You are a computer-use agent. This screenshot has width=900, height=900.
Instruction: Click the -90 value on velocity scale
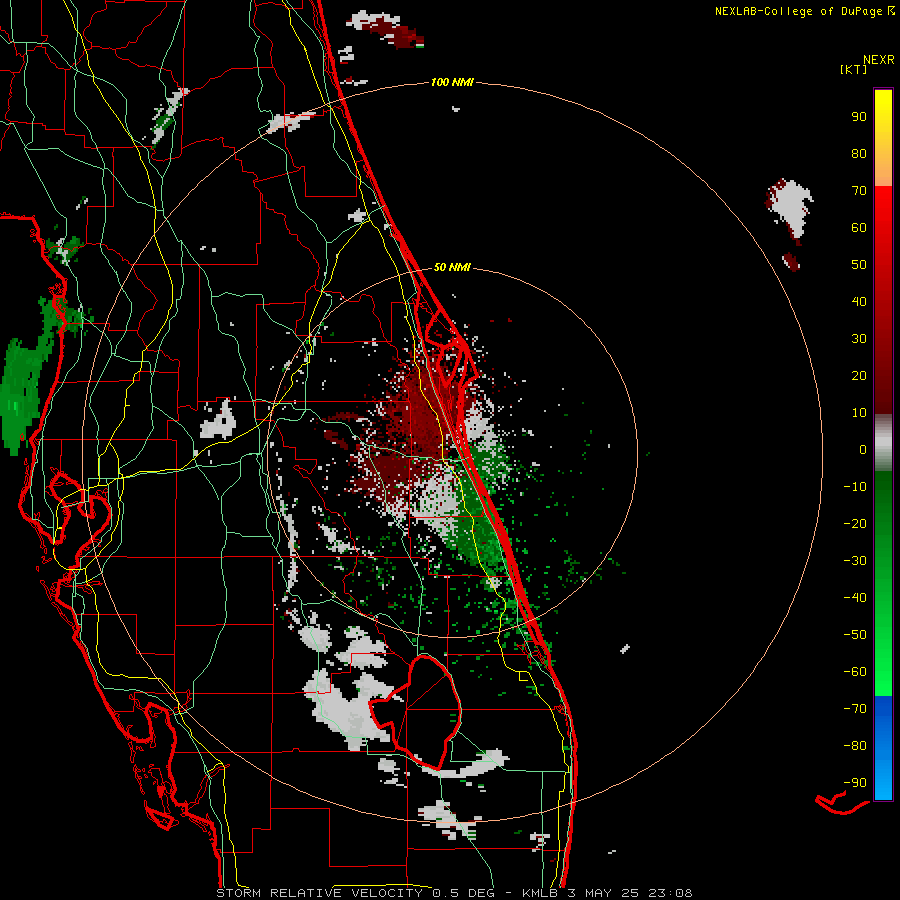pyautogui.click(x=855, y=782)
